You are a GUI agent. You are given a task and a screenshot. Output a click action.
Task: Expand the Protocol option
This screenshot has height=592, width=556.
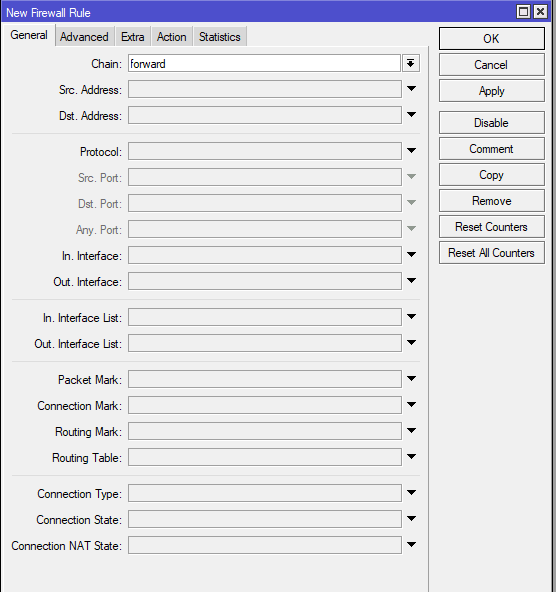pyautogui.click(x=411, y=151)
